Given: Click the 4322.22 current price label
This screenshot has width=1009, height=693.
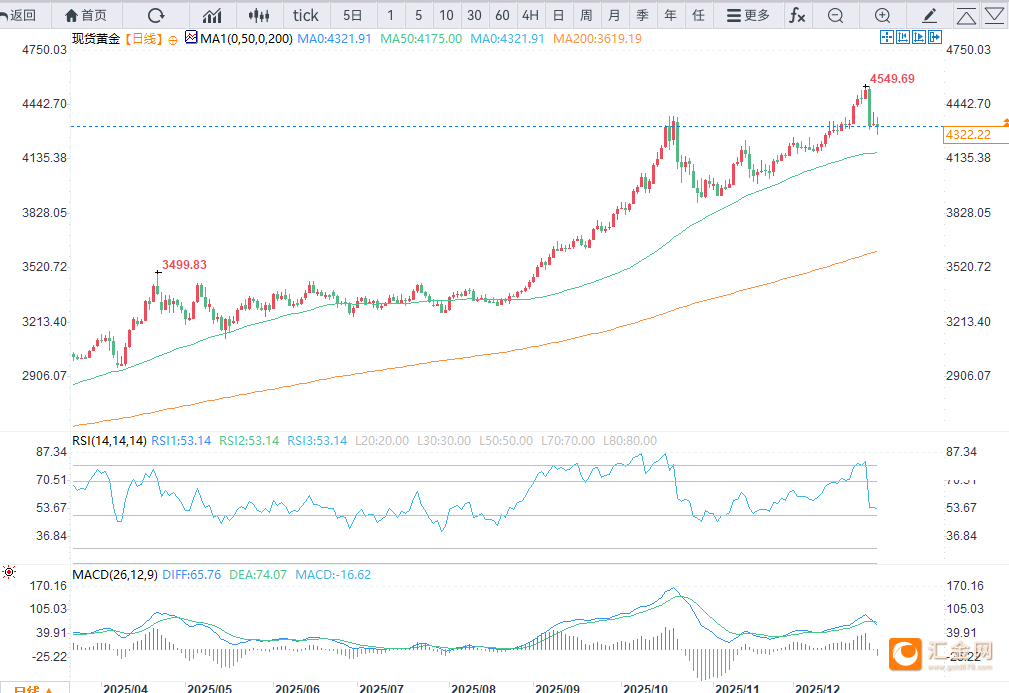Looking at the screenshot, I should click(x=968, y=134).
